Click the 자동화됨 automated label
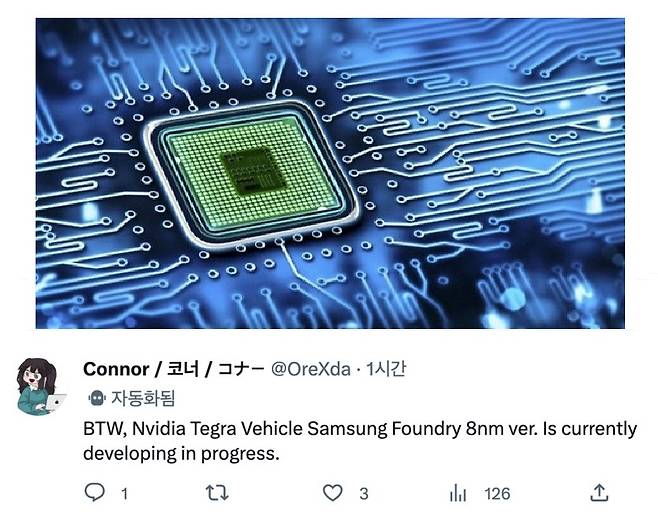Viewport: 658px width, 526px height. pyautogui.click(x=143, y=398)
